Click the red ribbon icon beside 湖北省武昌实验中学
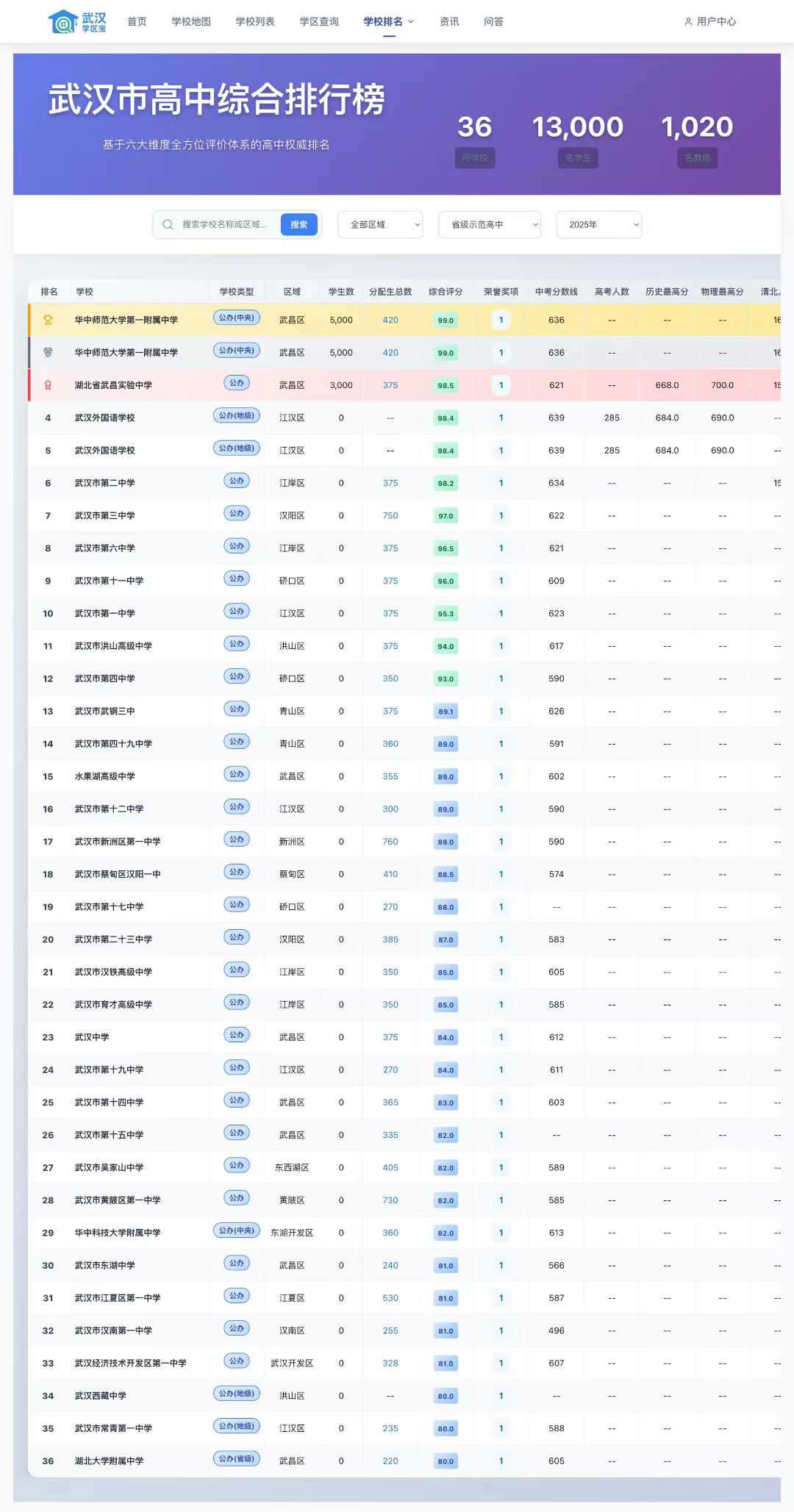Viewport: 794px width, 1512px height. (48, 385)
